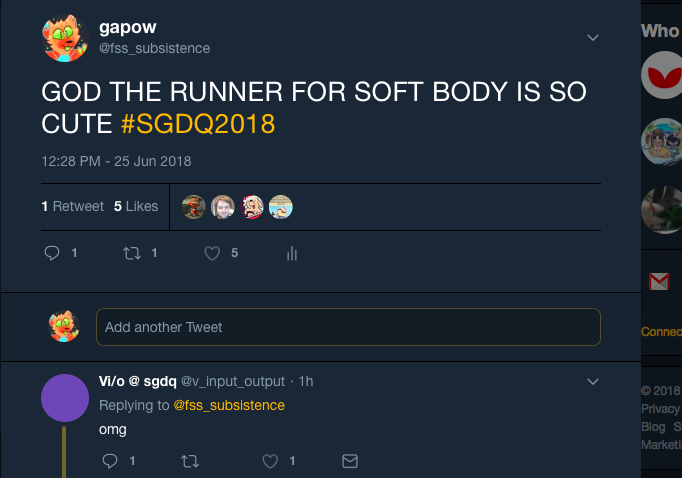Show the 5 Likes list
This screenshot has height=478, width=682.
coord(136,206)
